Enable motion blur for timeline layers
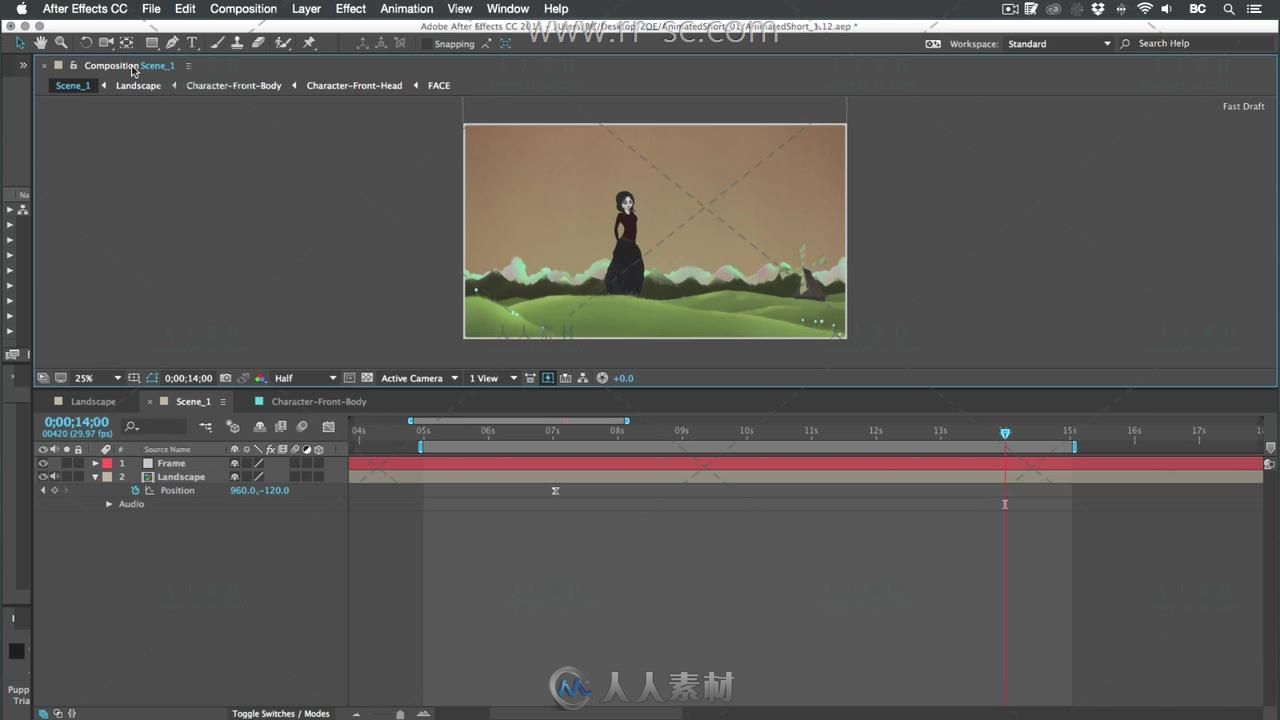The image size is (1280, 720). pos(302,427)
